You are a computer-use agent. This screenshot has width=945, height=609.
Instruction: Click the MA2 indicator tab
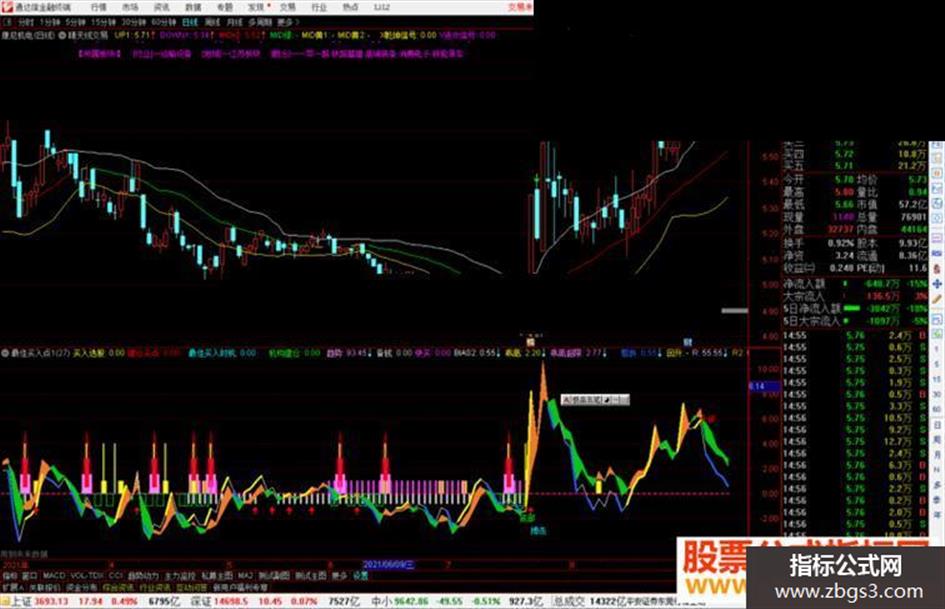click(245, 576)
